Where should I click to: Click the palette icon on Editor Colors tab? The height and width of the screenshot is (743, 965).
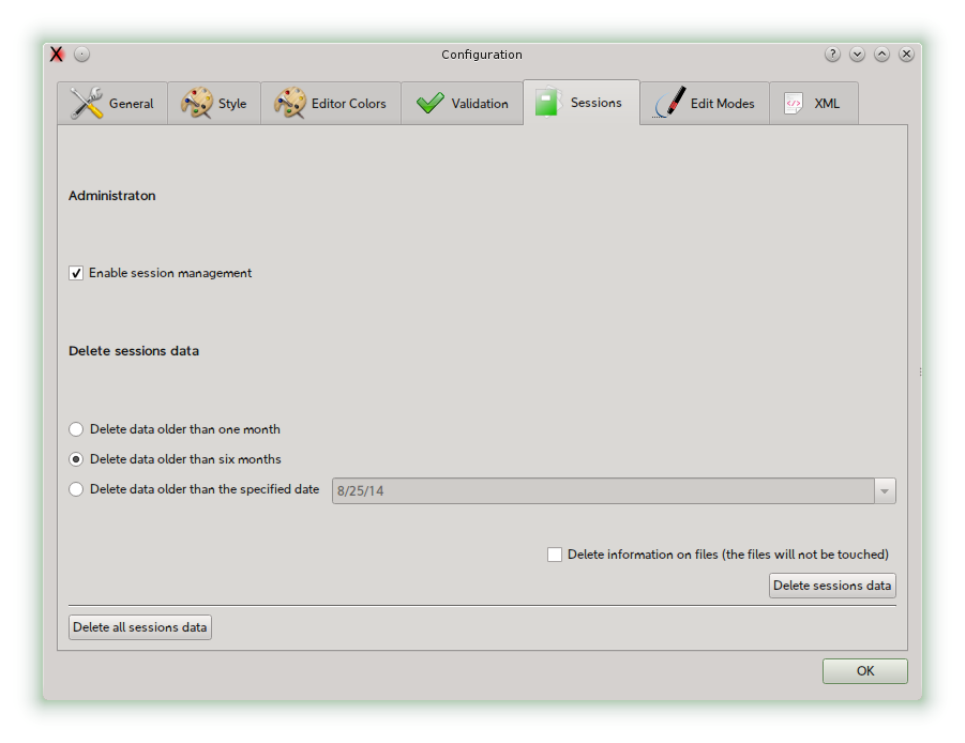290,103
